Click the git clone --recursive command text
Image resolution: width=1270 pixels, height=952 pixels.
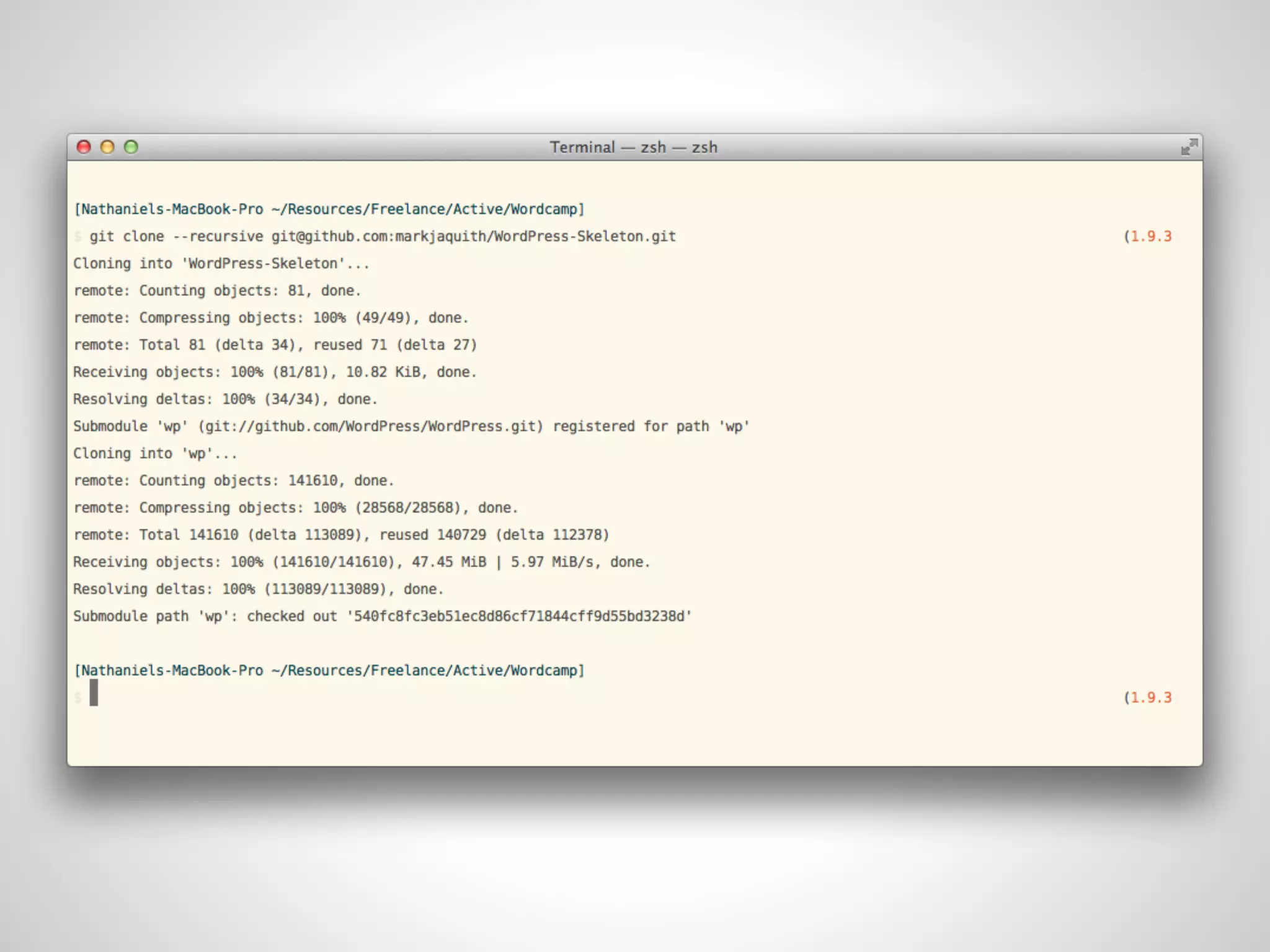382,236
